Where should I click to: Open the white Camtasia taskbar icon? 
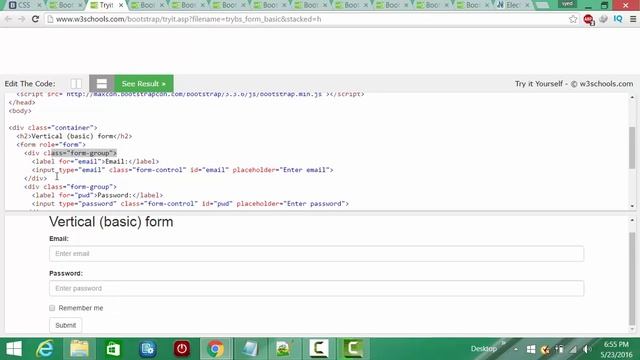coord(319,349)
